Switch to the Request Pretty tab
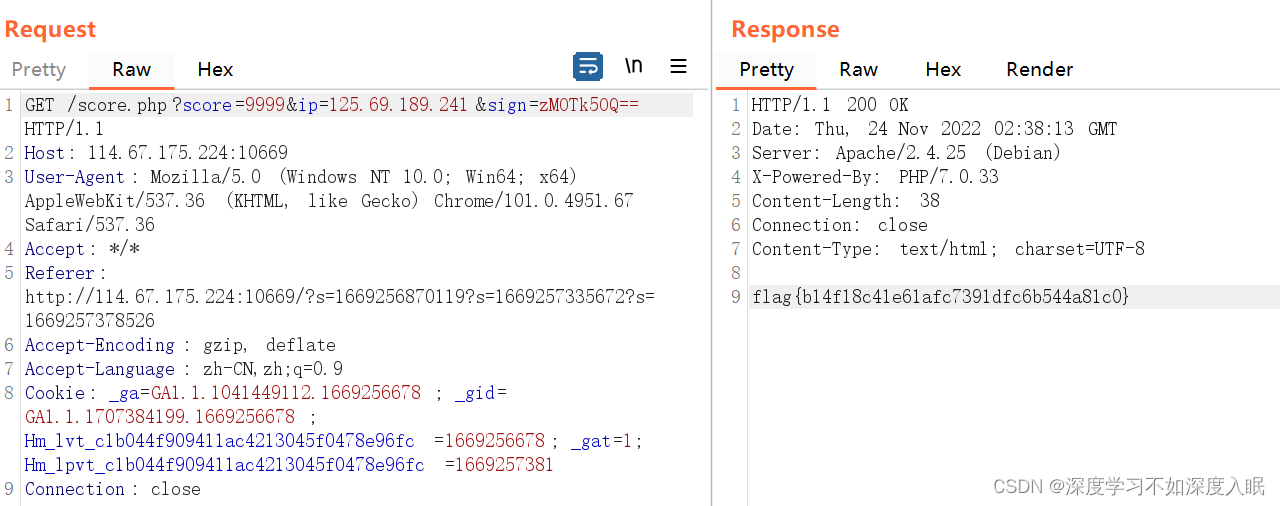The image size is (1280, 506). coord(39,69)
